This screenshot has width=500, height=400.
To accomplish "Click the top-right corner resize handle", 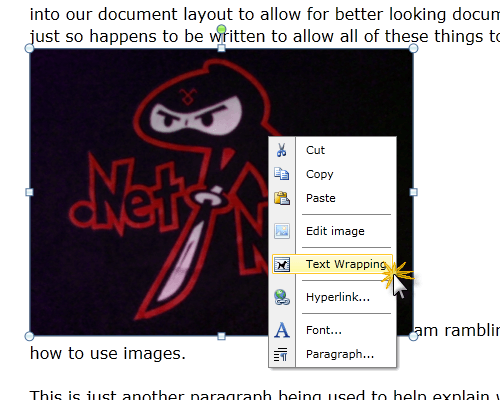I will [413, 48].
